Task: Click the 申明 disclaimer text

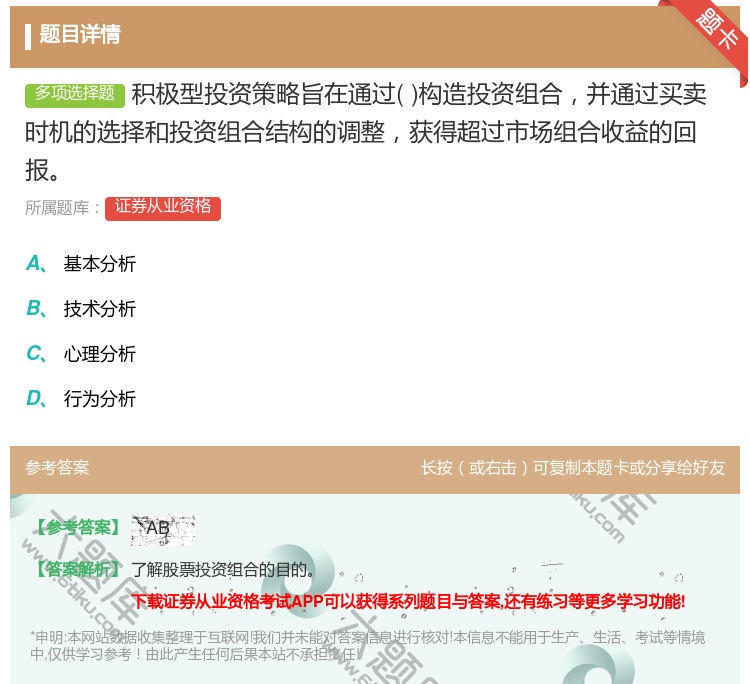Action: (367, 646)
